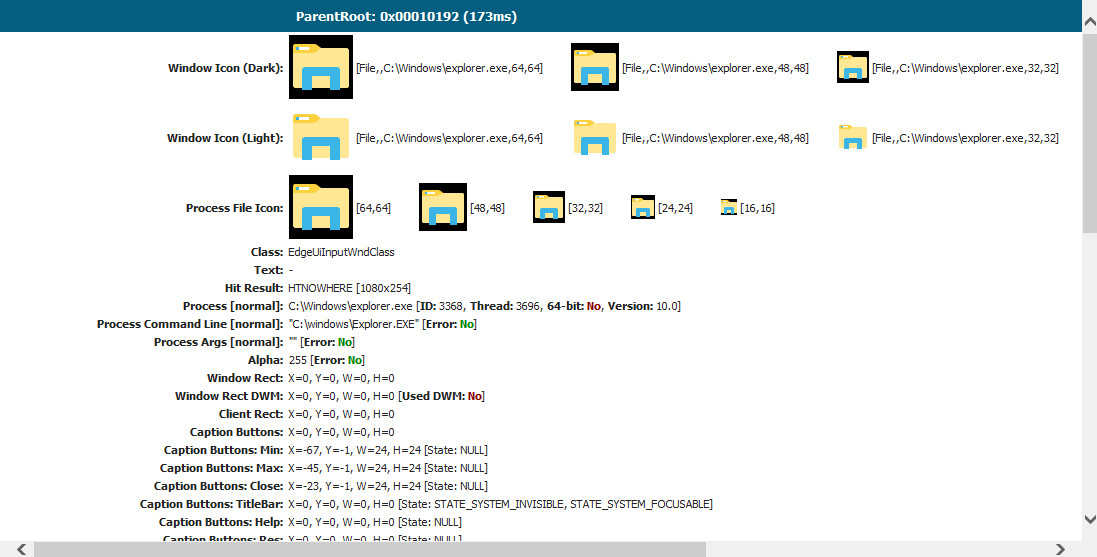The image size is (1097, 557).
Task: Click the 64x64 process file icon
Action: [x=320, y=207]
